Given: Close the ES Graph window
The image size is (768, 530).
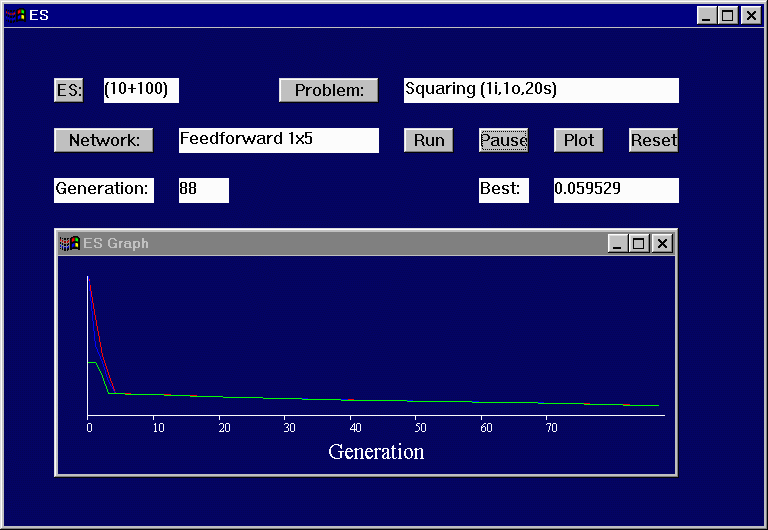Looking at the screenshot, I should point(662,243).
